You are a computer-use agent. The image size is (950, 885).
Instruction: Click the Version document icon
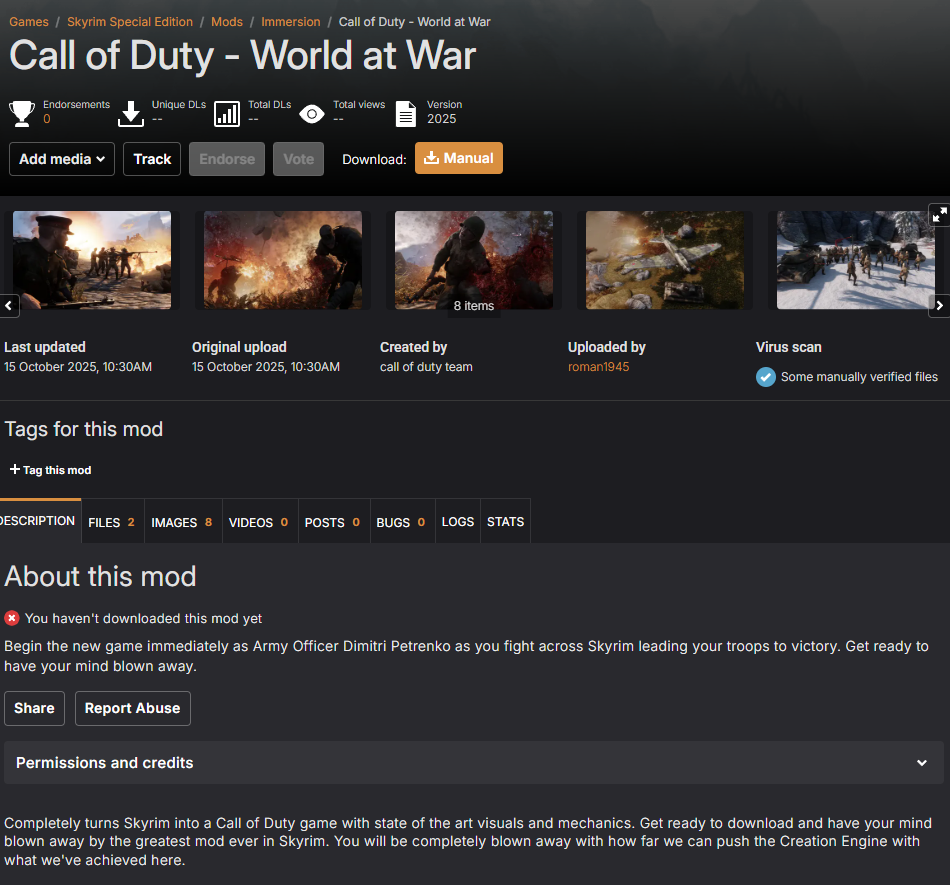tap(405, 114)
